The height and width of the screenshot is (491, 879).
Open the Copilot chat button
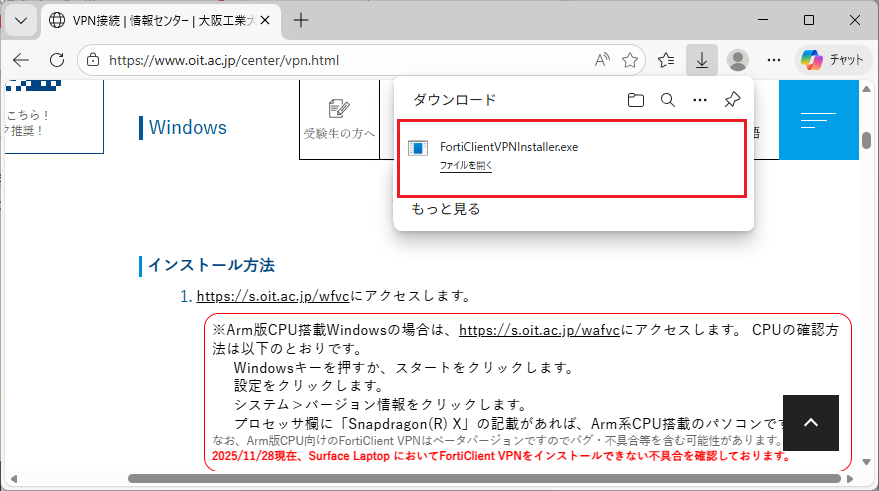point(832,60)
